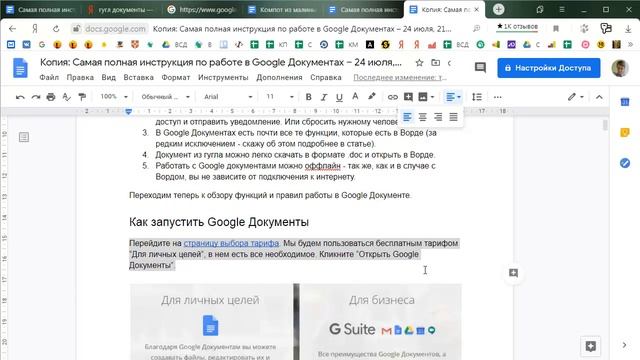Screen dimensions: 640x360
Task: Show more toolbar options (three dots)
Action: [497, 97]
